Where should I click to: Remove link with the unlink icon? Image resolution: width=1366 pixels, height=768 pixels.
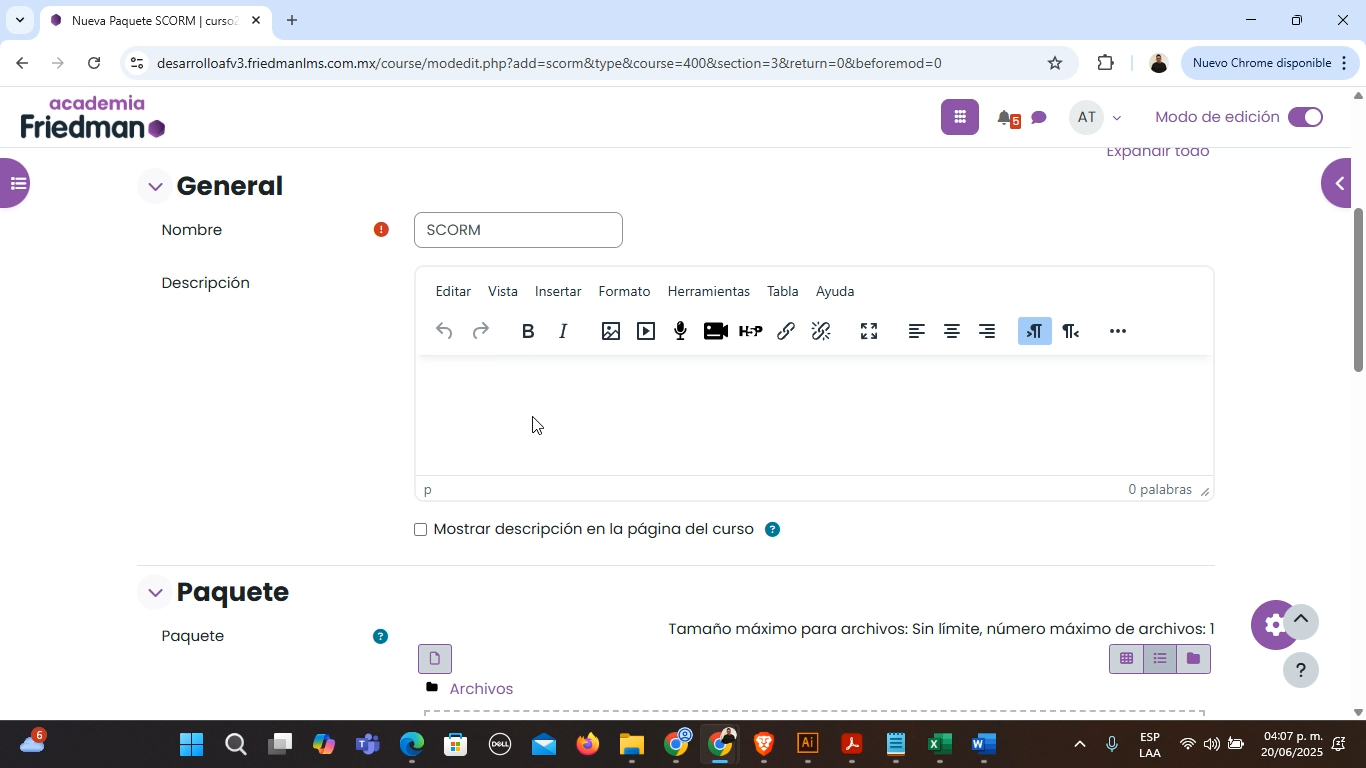[x=822, y=331]
